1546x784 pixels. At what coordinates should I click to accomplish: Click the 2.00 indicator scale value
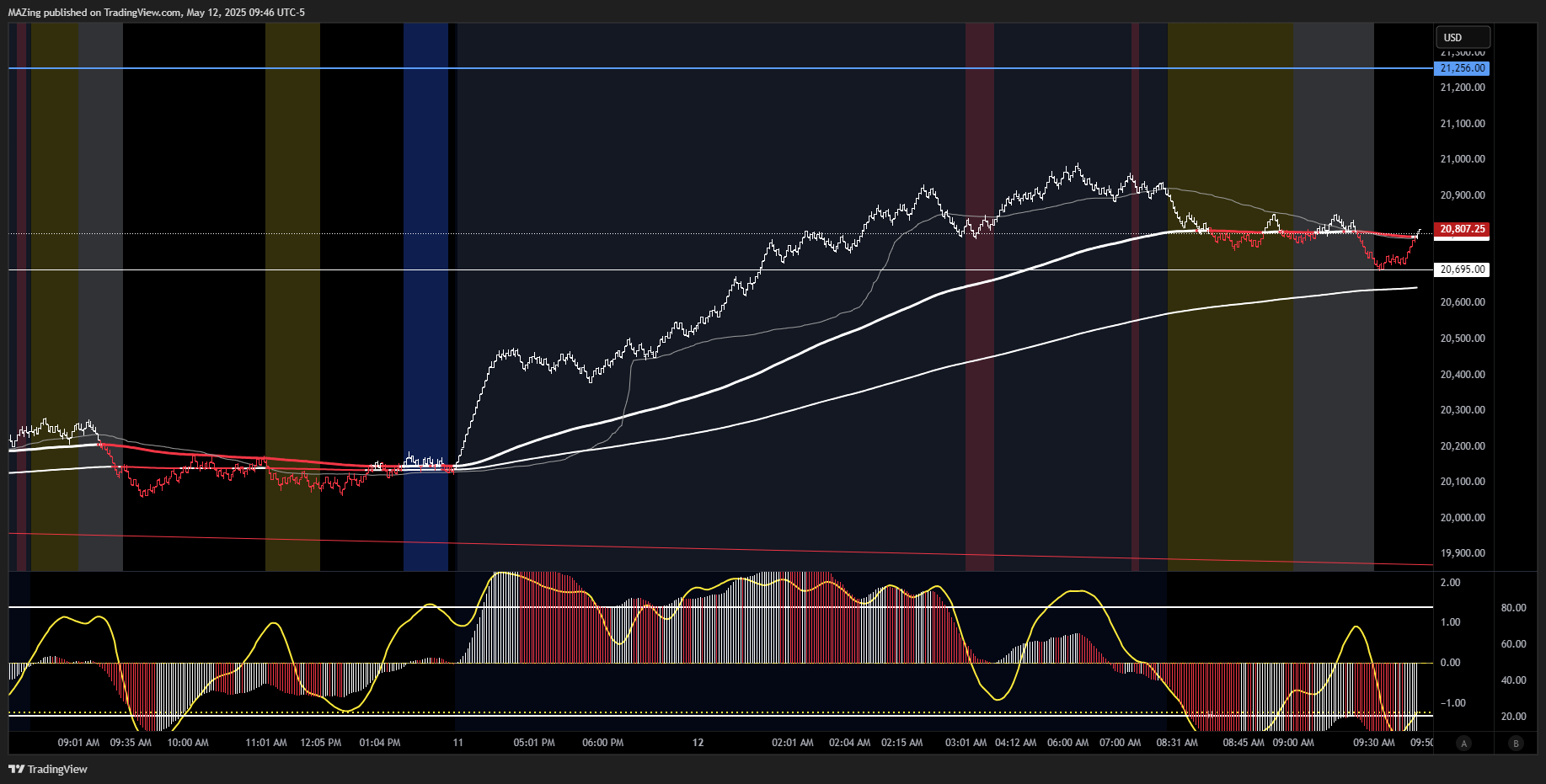click(x=1450, y=583)
